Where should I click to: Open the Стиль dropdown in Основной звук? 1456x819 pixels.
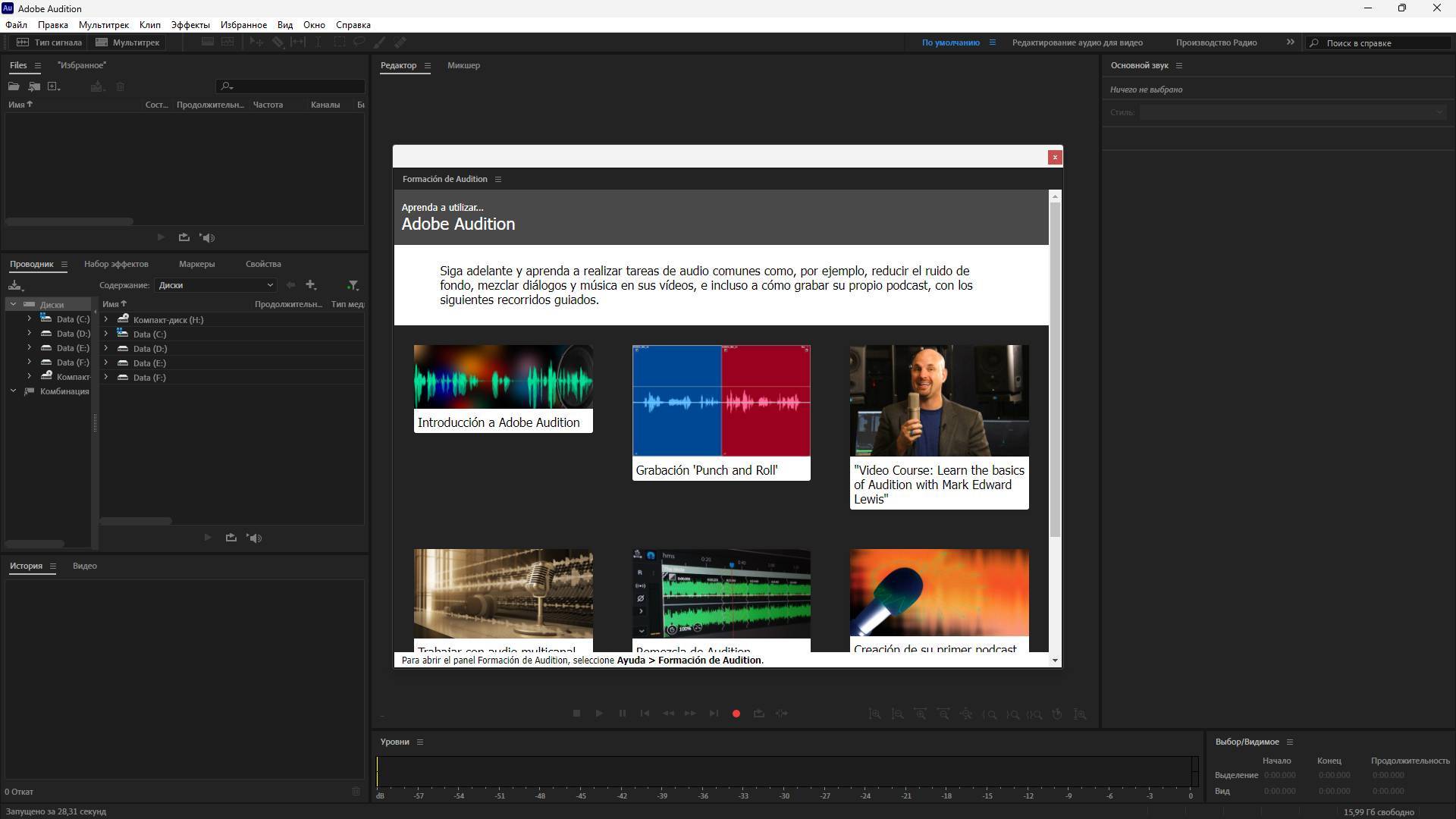pos(1293,112)
